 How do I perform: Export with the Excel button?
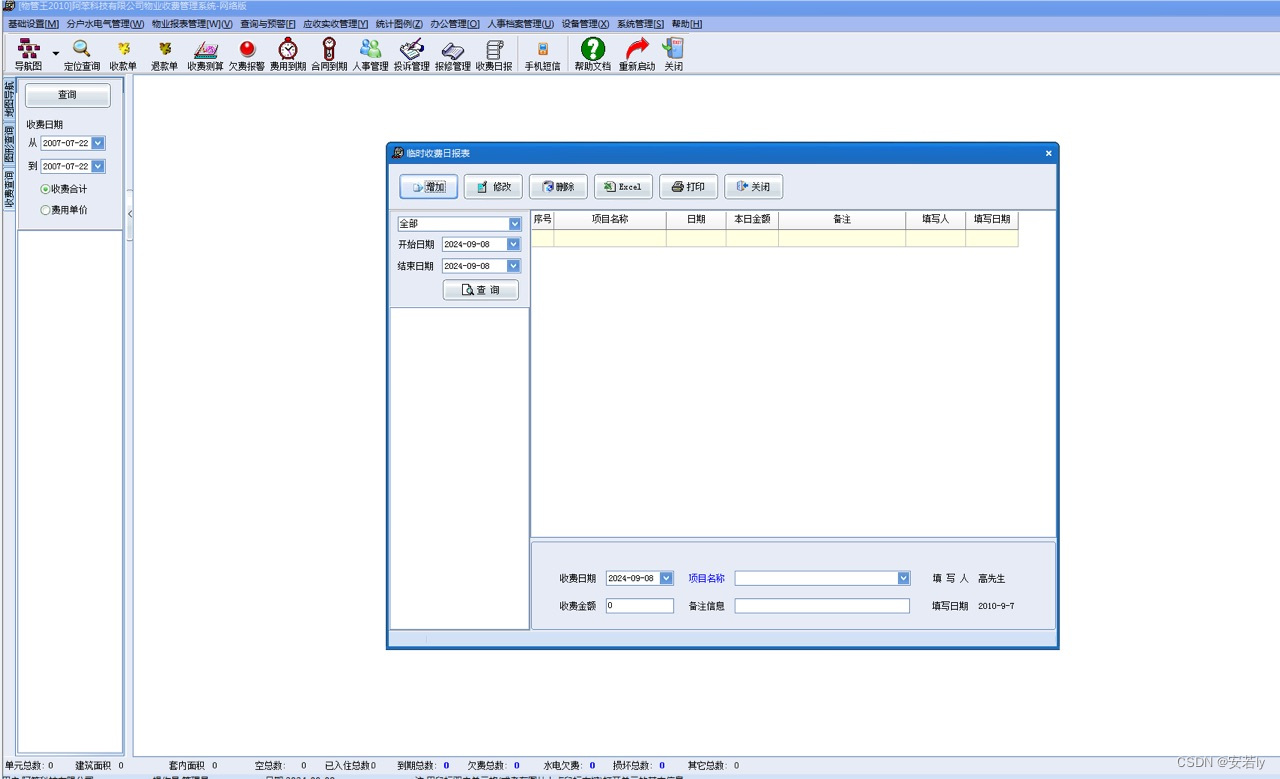tap(623, 187)
